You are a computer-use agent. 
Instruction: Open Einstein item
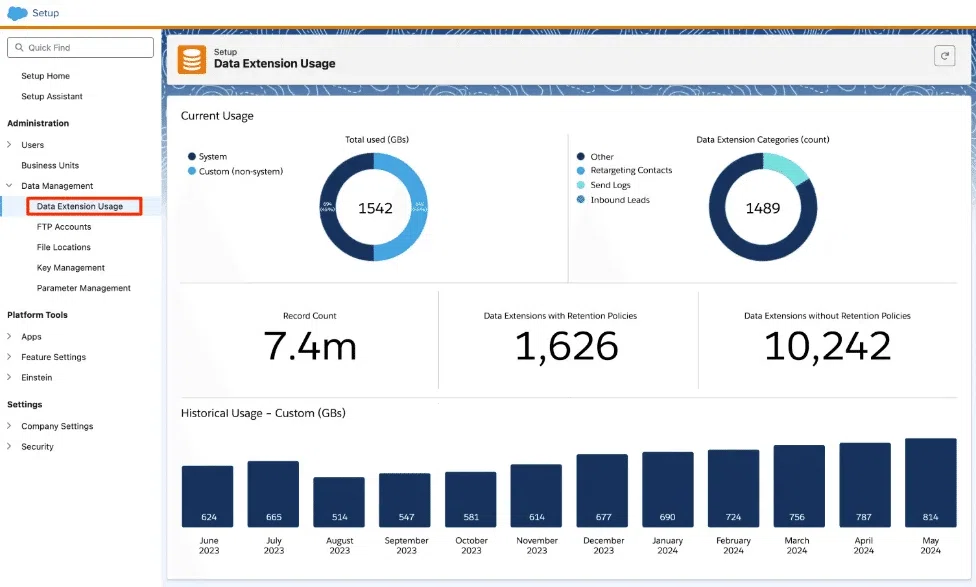[37, 378]
